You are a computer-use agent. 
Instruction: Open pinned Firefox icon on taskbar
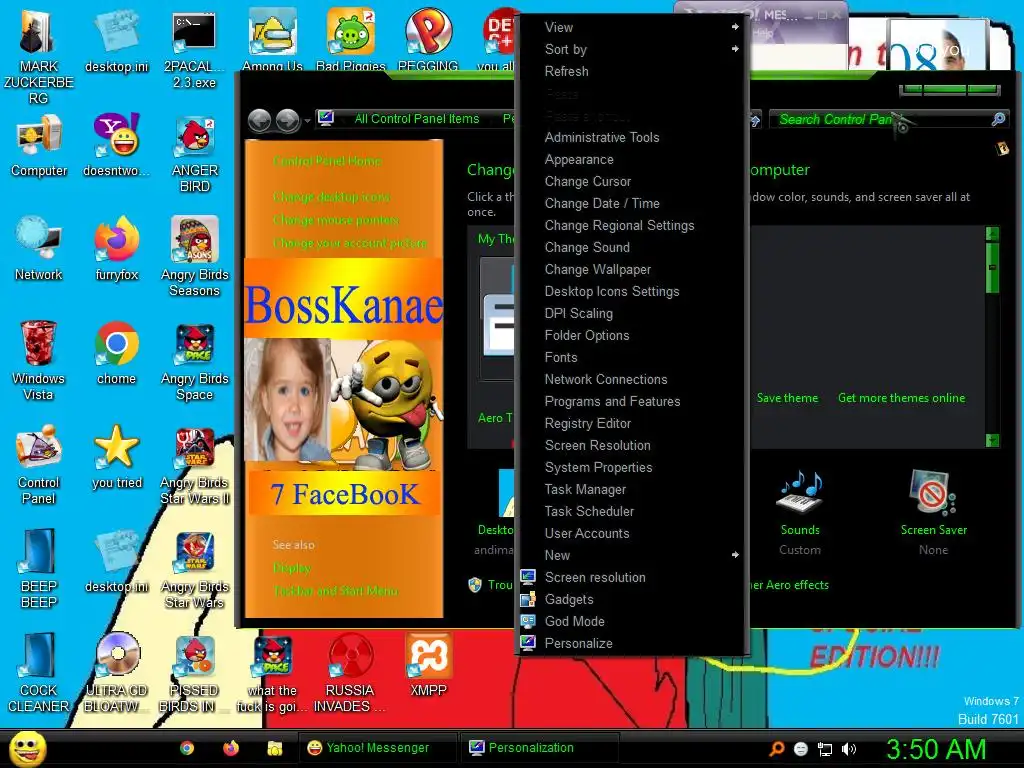pyautogui.click(x=231, y=748)
